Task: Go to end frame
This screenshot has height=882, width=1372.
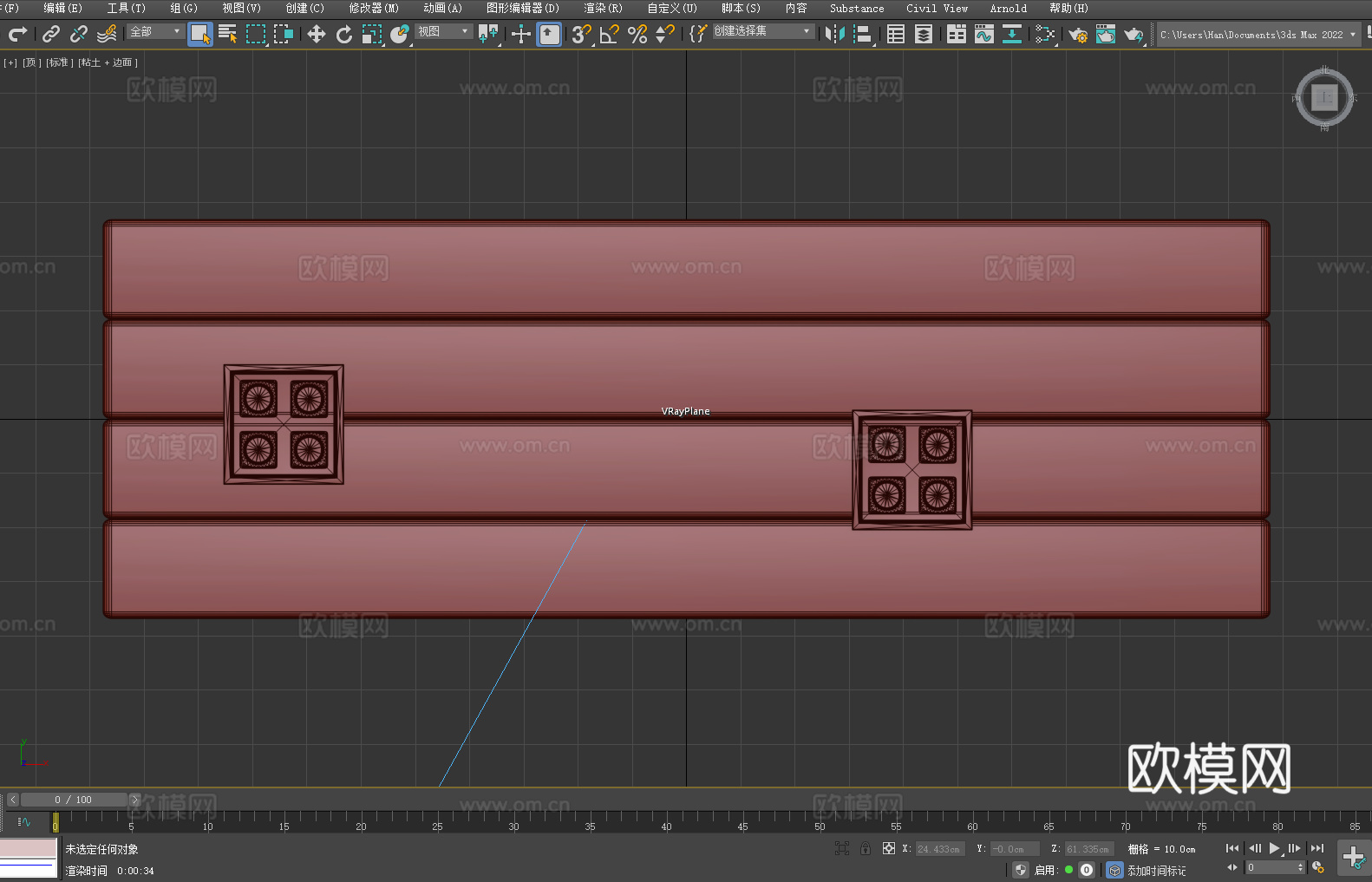Action: (x=1317, y=848)
